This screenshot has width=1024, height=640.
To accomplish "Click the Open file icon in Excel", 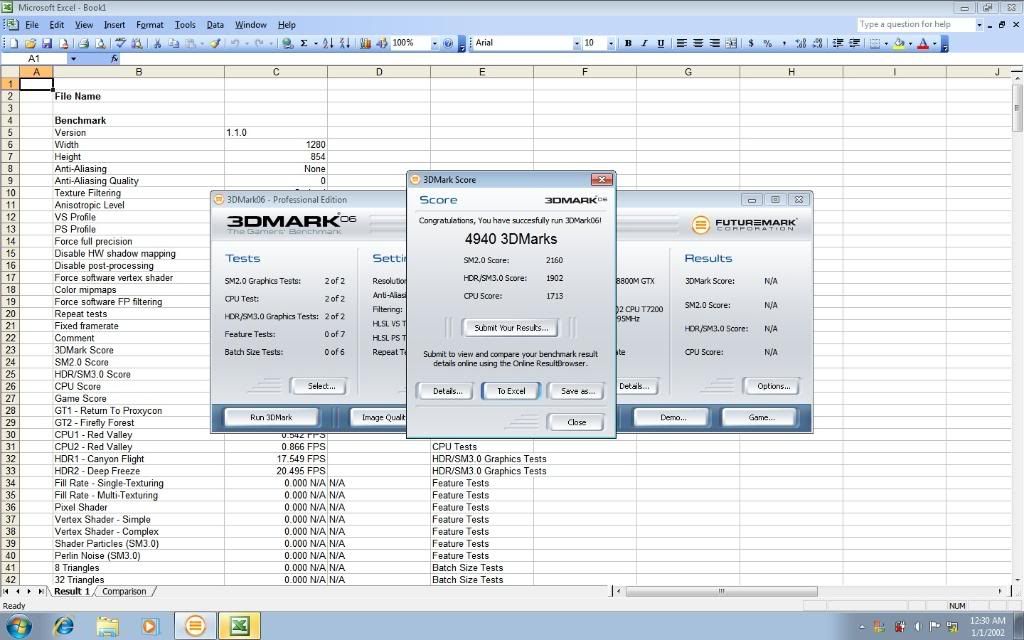I will click(30, 43).
